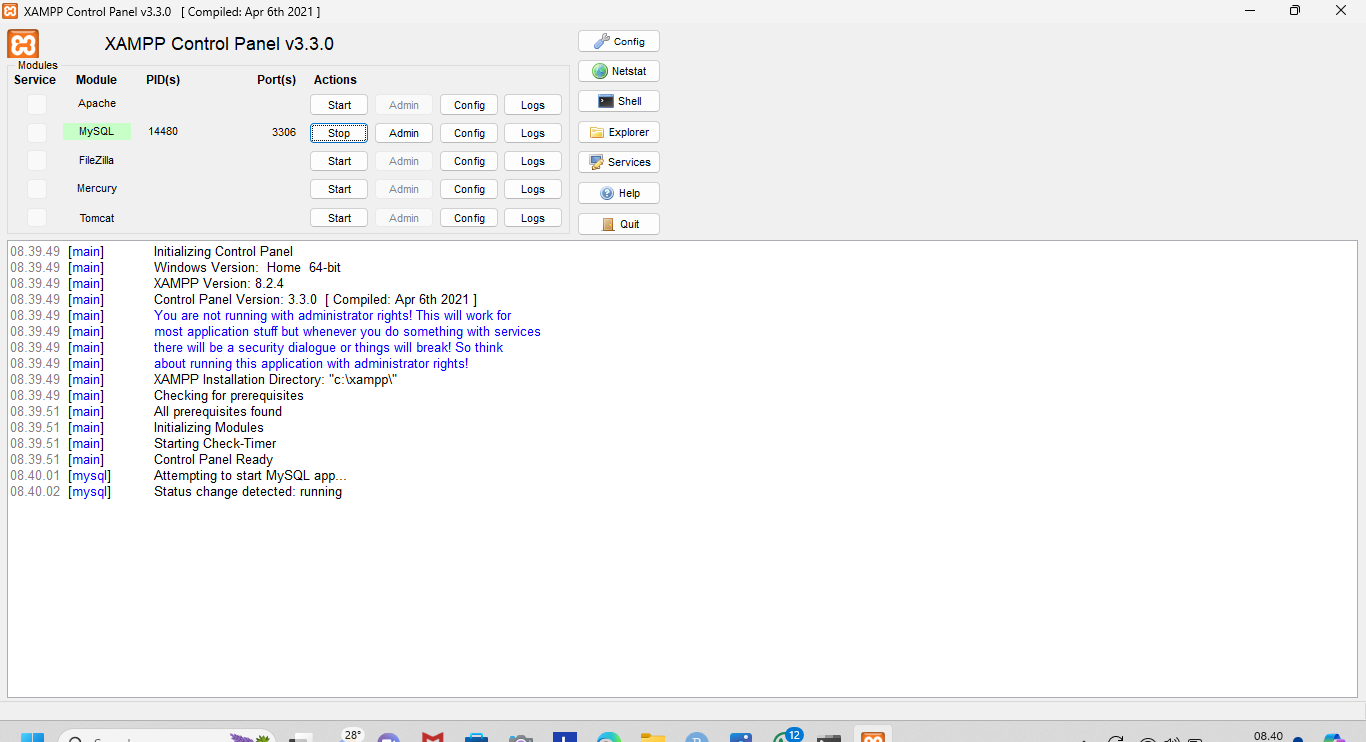The height and width of the screenshot is (742, 1366).
Task: Start the Apache module
Action: 339,105
